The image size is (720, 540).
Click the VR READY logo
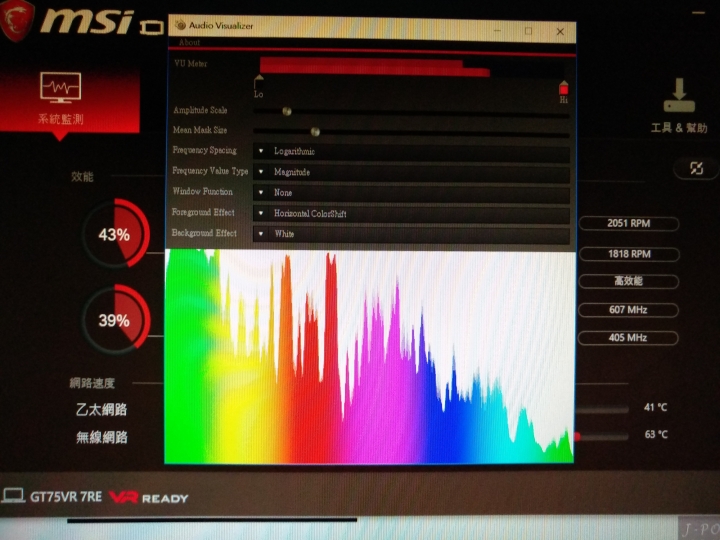click(149, 497)
